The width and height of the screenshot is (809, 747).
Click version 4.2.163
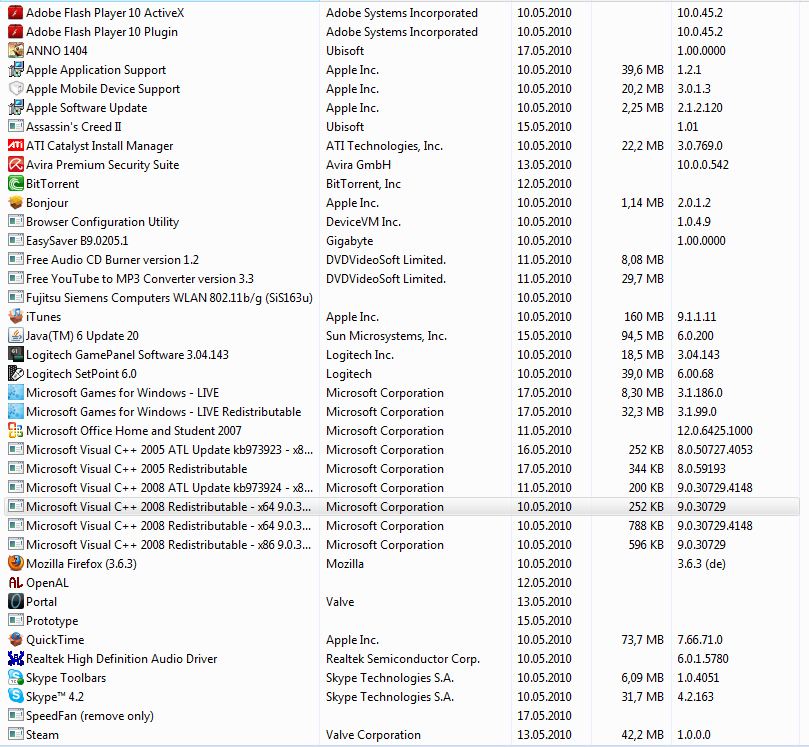[695, 697]
